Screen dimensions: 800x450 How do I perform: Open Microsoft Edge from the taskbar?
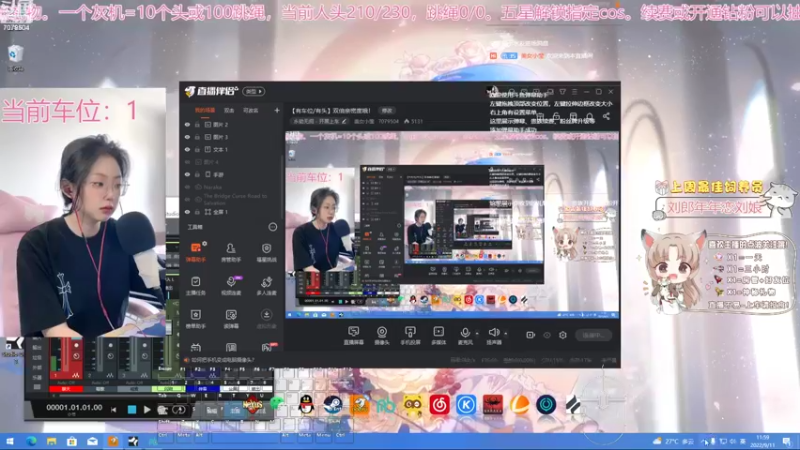pos(32,441)
